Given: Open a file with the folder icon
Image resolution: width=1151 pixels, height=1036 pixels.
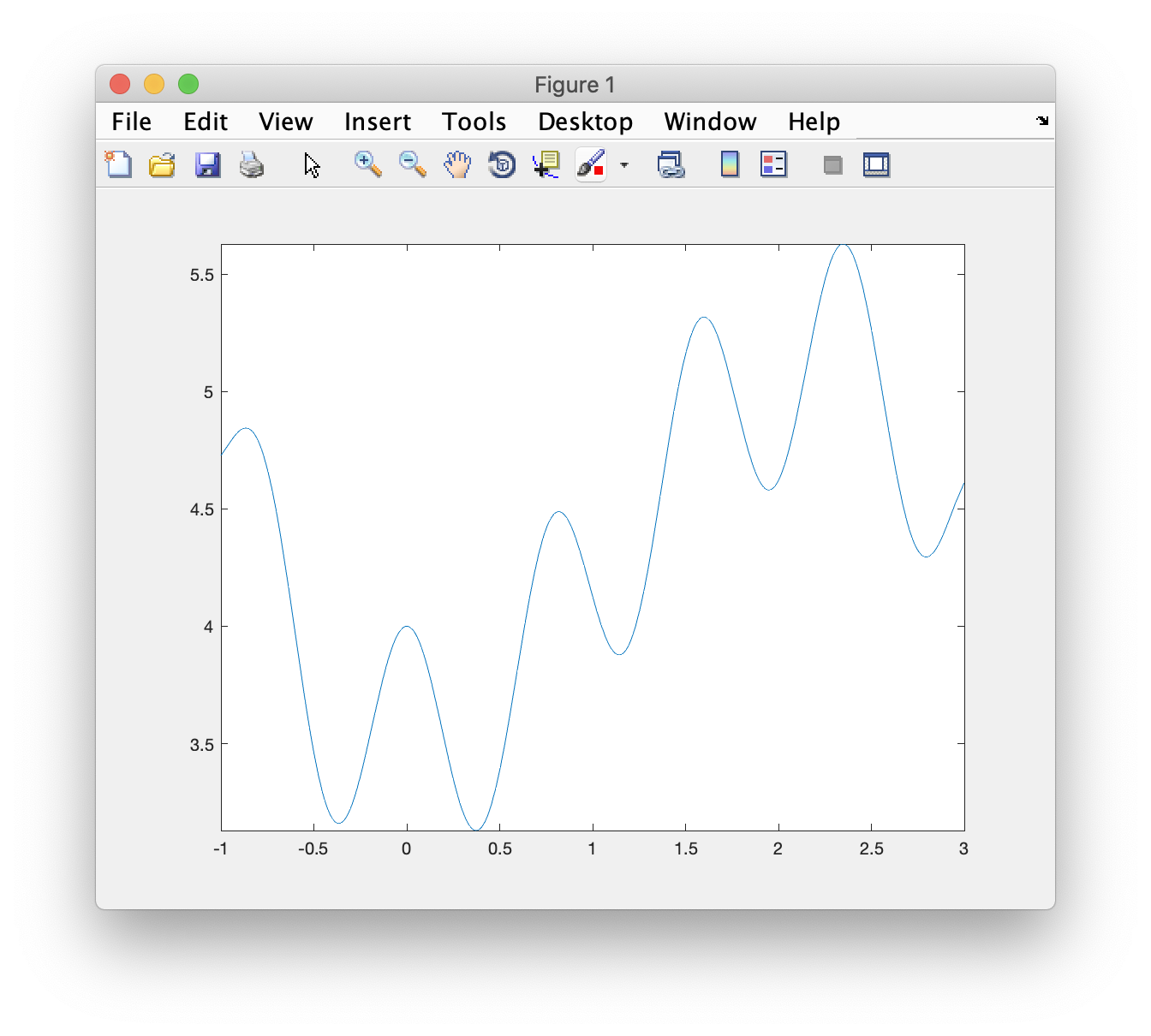Looking at the screenshot, I should coord(162,164).
